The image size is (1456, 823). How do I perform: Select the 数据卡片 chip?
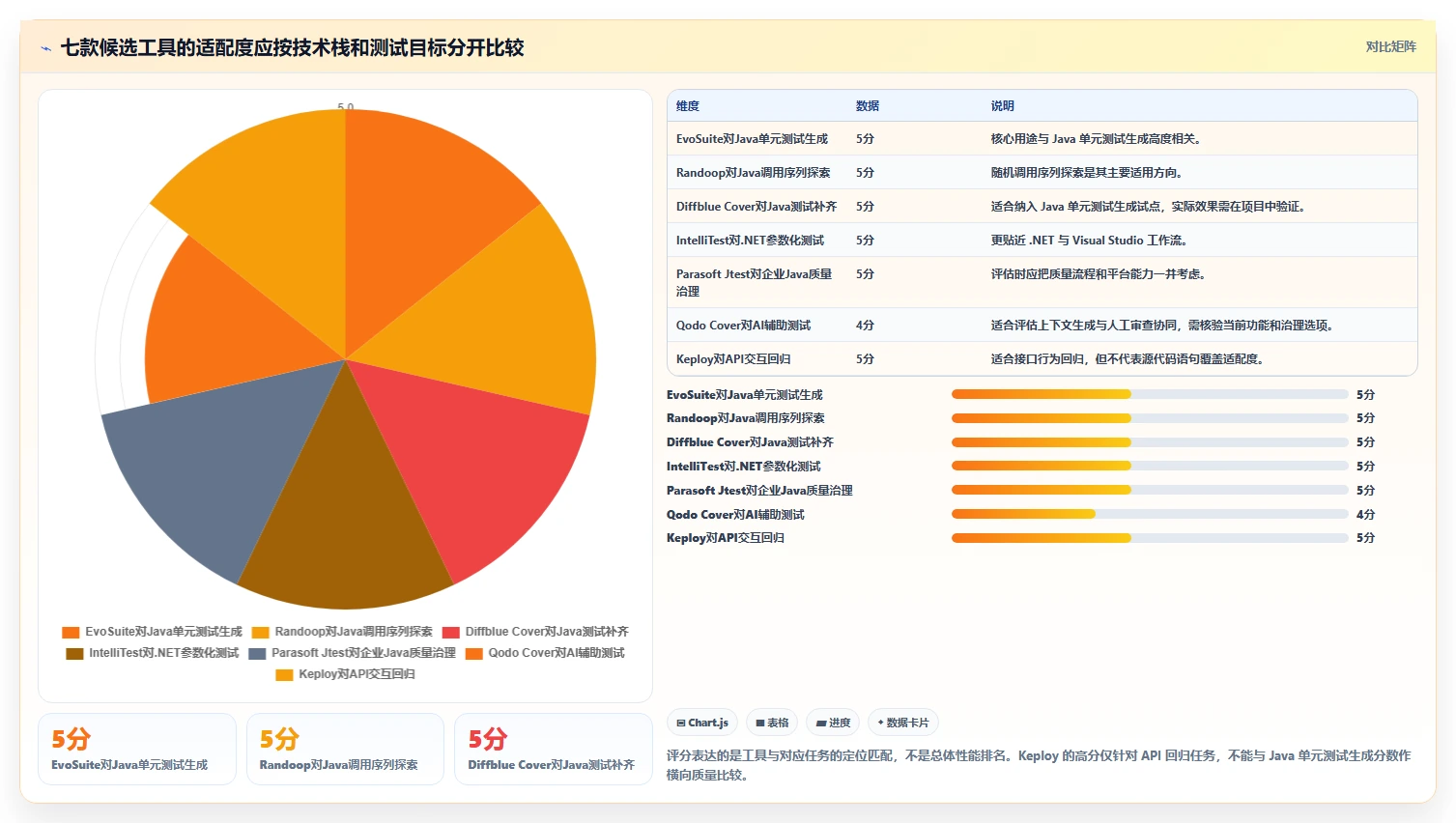902,723
